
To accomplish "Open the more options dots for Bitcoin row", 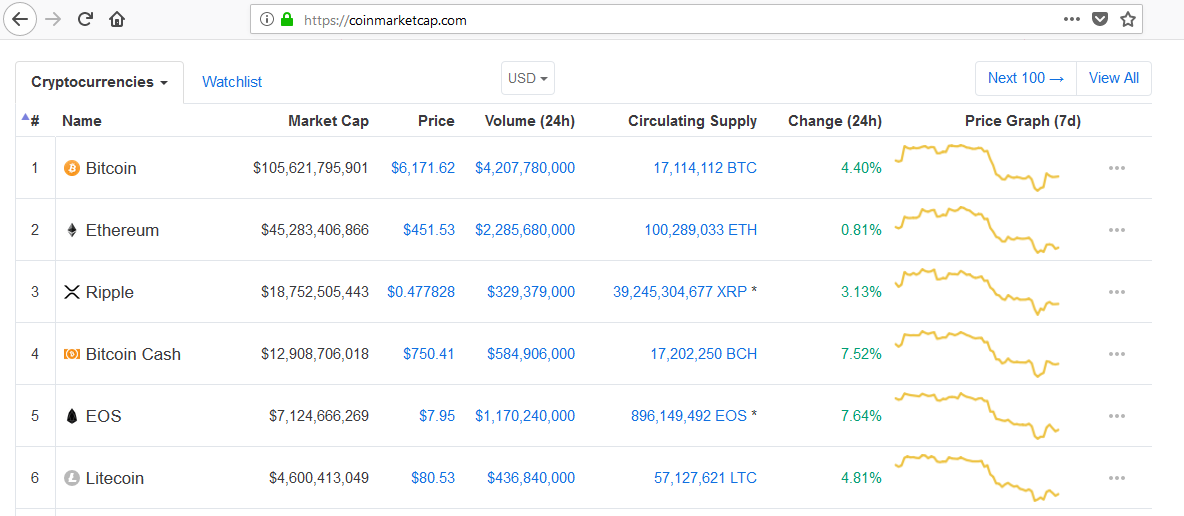I will pyautogui.click(x=1116, y=168).
